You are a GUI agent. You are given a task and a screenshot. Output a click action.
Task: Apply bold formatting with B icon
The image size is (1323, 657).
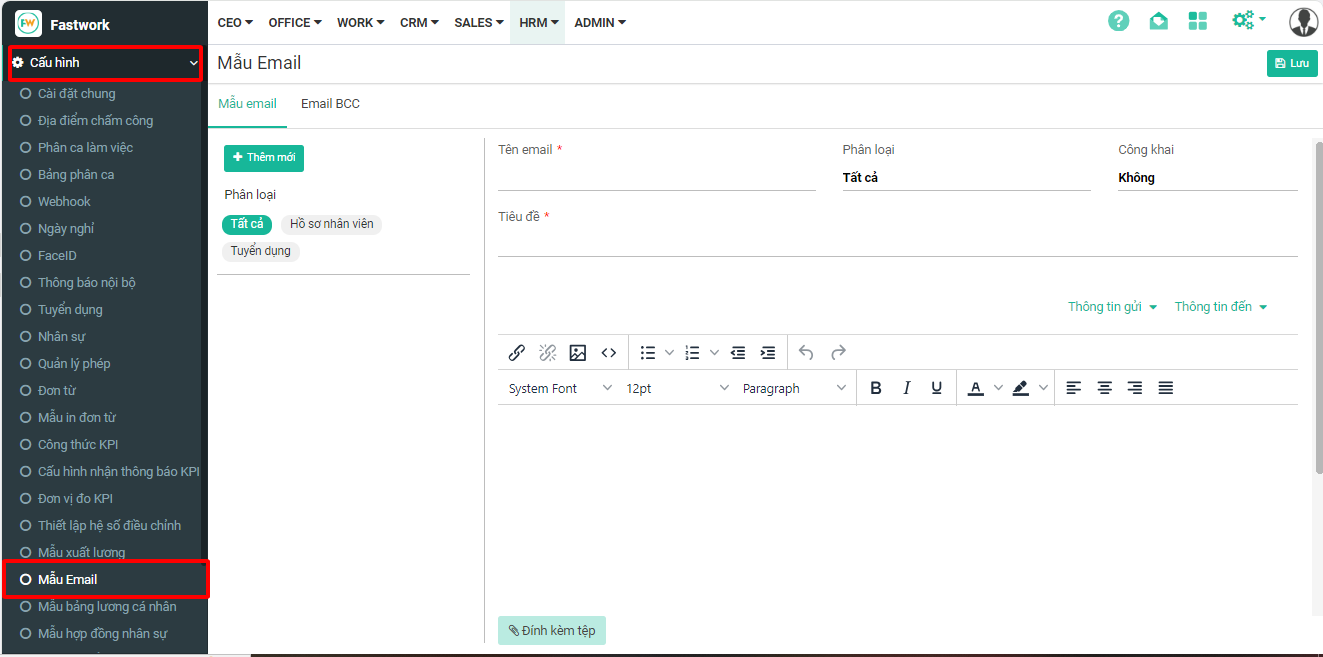coord(876,388)
